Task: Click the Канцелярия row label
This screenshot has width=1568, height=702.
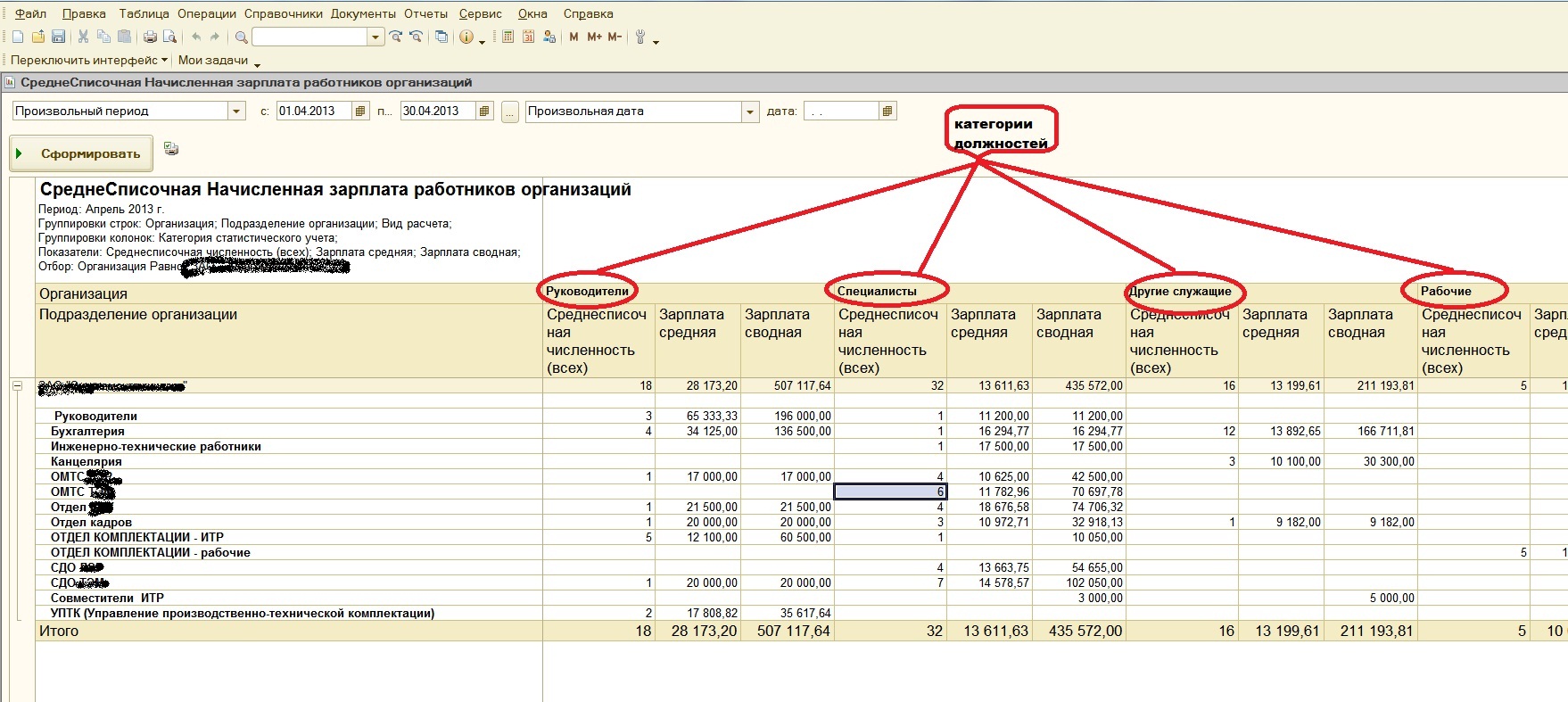Action: 87,461
